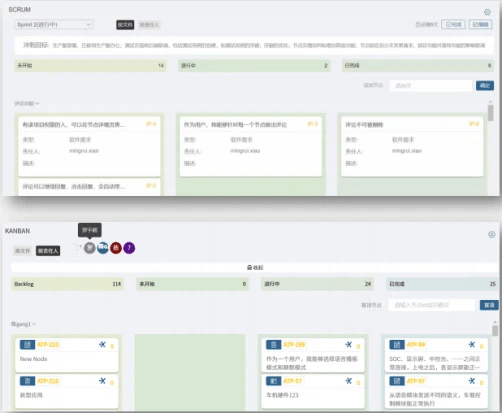Click the KANBAN node search confirm button
Viewport: 503px width, 413px height.
[x=489, y=305]
